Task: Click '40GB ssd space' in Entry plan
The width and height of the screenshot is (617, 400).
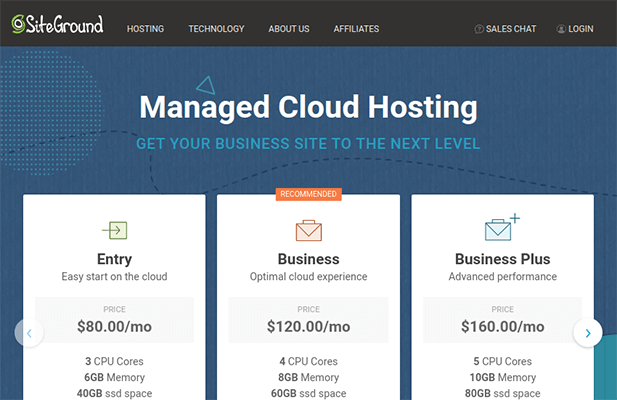Action: pos(115,393)
